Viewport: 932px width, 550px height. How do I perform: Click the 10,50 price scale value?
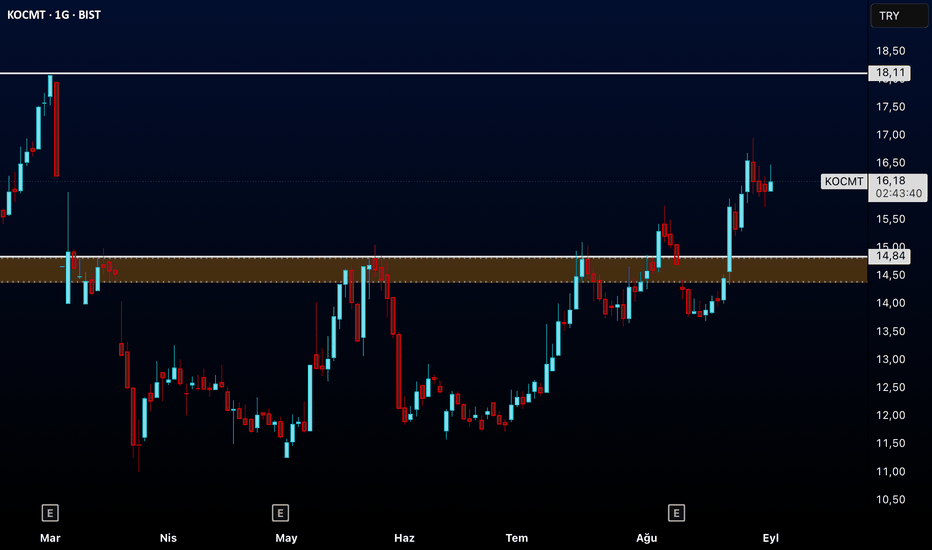[x=890, y=499]
